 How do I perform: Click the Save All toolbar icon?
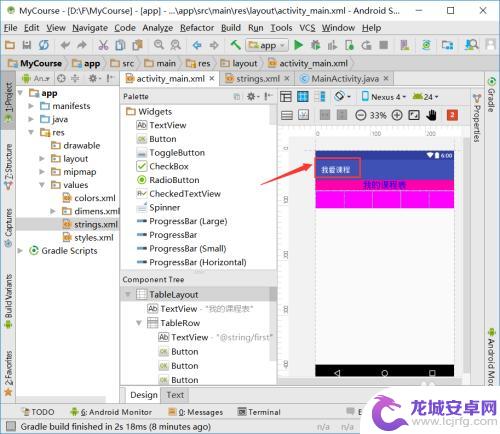click(x=27, y=45)
